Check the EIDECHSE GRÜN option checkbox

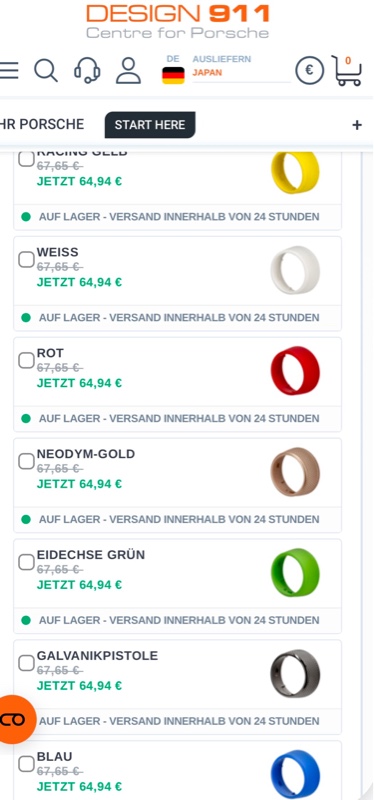click(x=26, y=562)
